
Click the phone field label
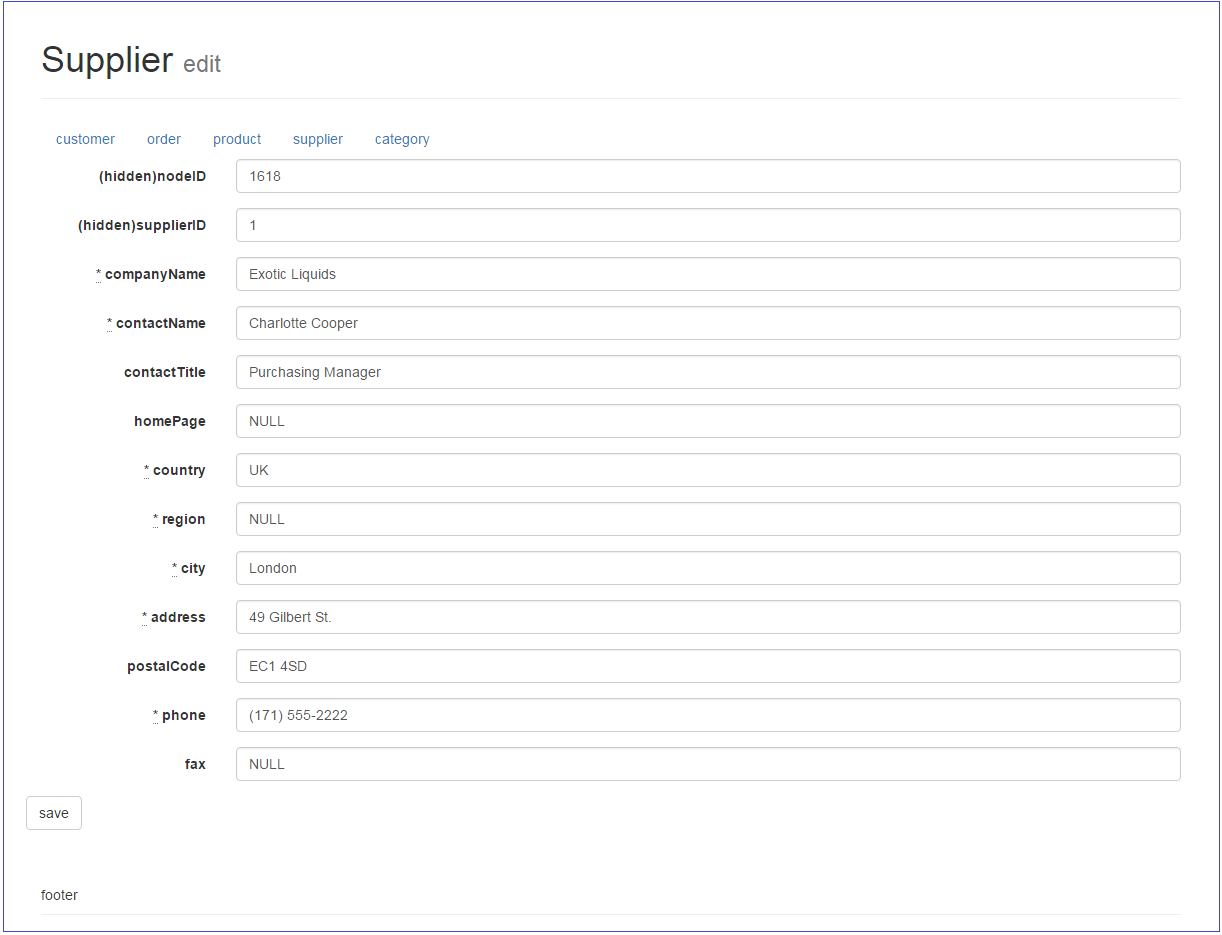click(179, 715)
